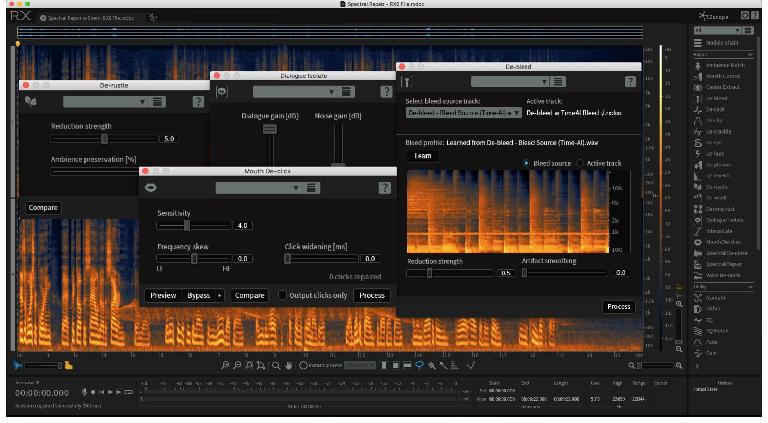Click Bypass in Mouth De-click
This screenshot has width=768, height=423.
click(198, 295)
